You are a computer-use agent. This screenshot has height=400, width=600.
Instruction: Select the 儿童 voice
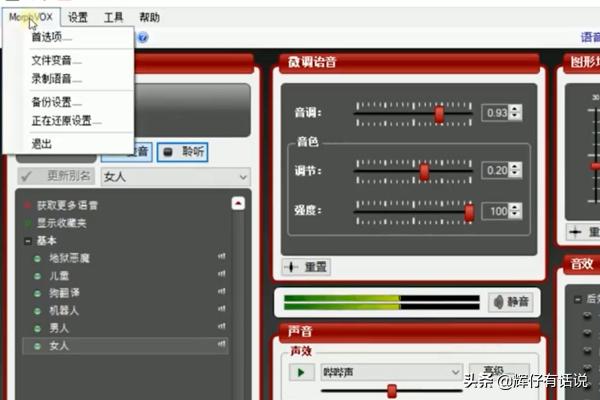click(x=59, y=276)
